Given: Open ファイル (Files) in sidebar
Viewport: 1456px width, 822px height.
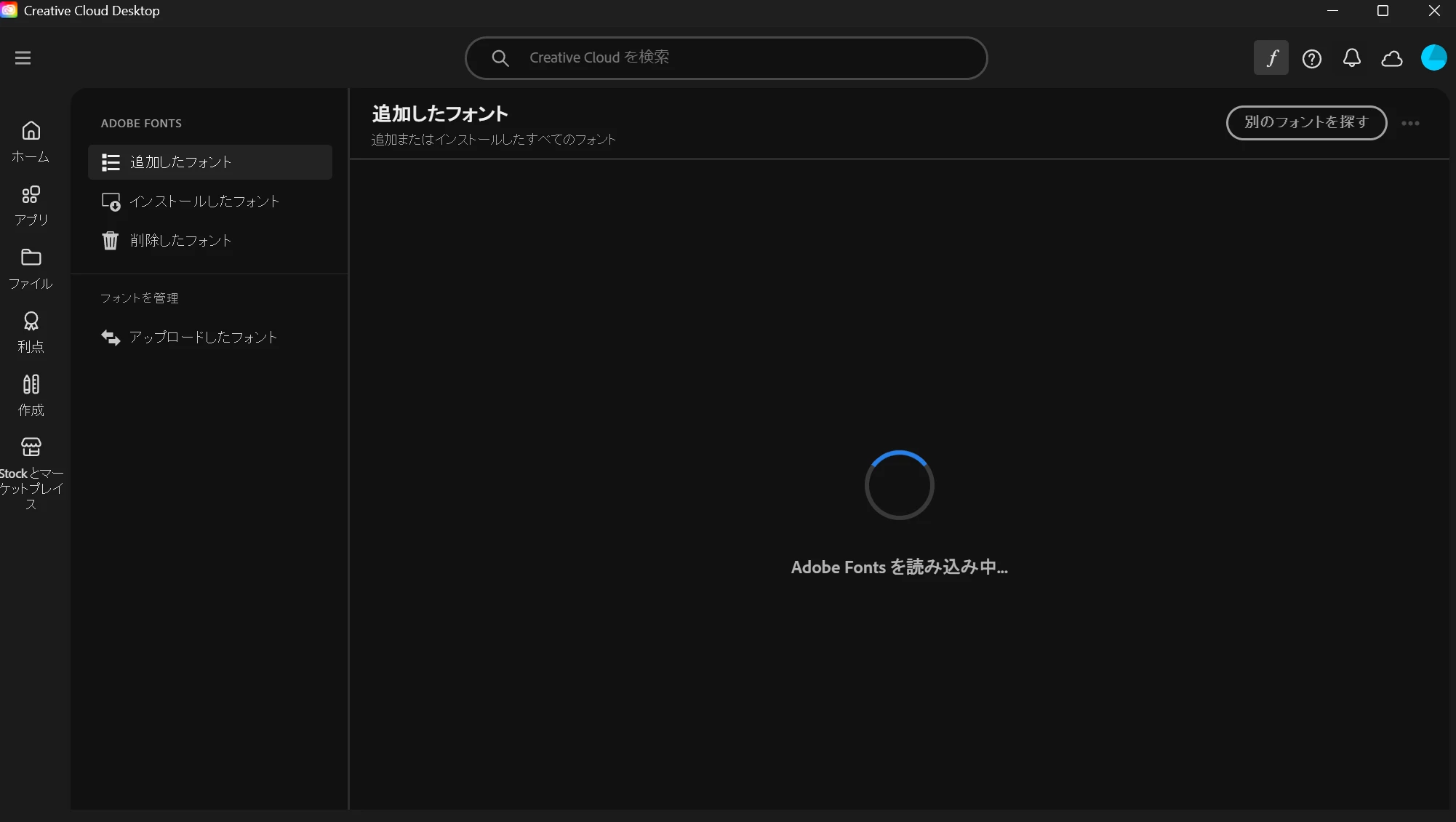Looking at the screenshot, I should [31, 268].
